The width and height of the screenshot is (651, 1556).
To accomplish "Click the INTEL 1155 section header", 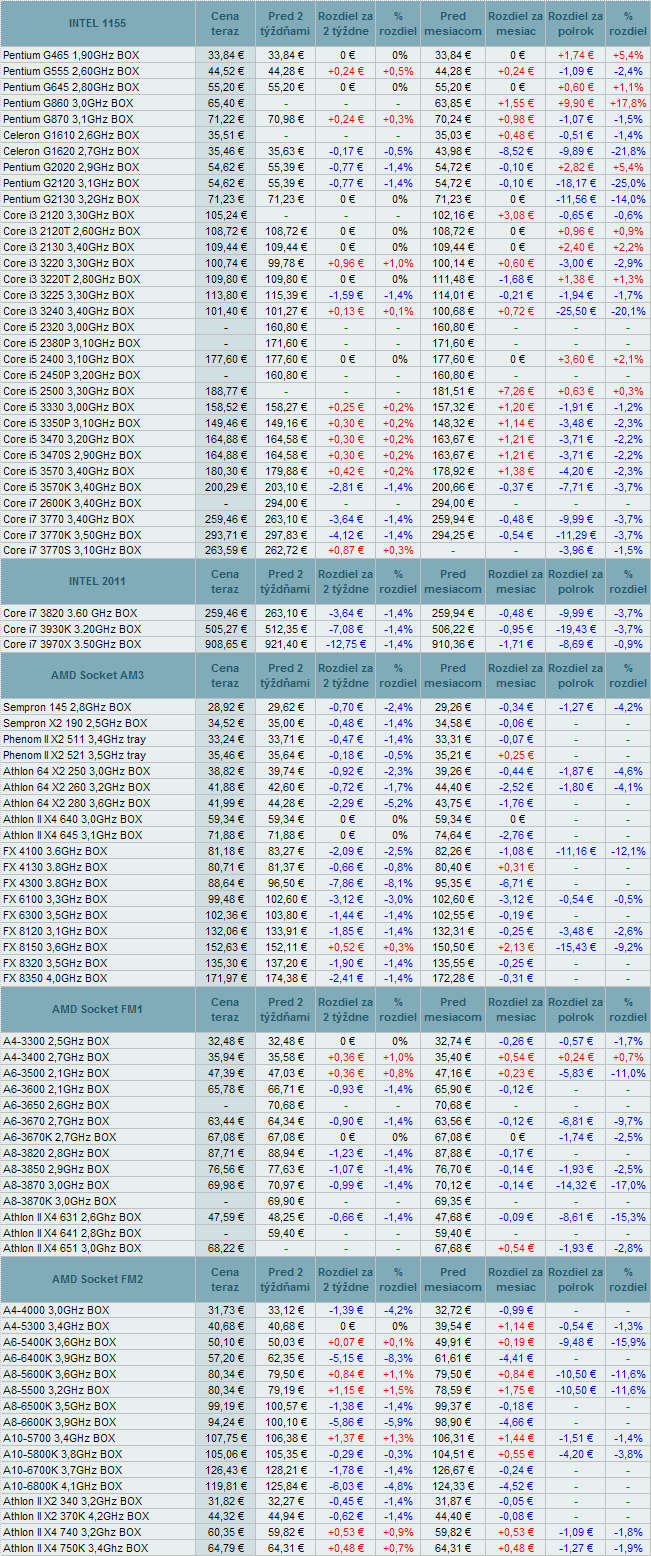I will tap(98, 24).
